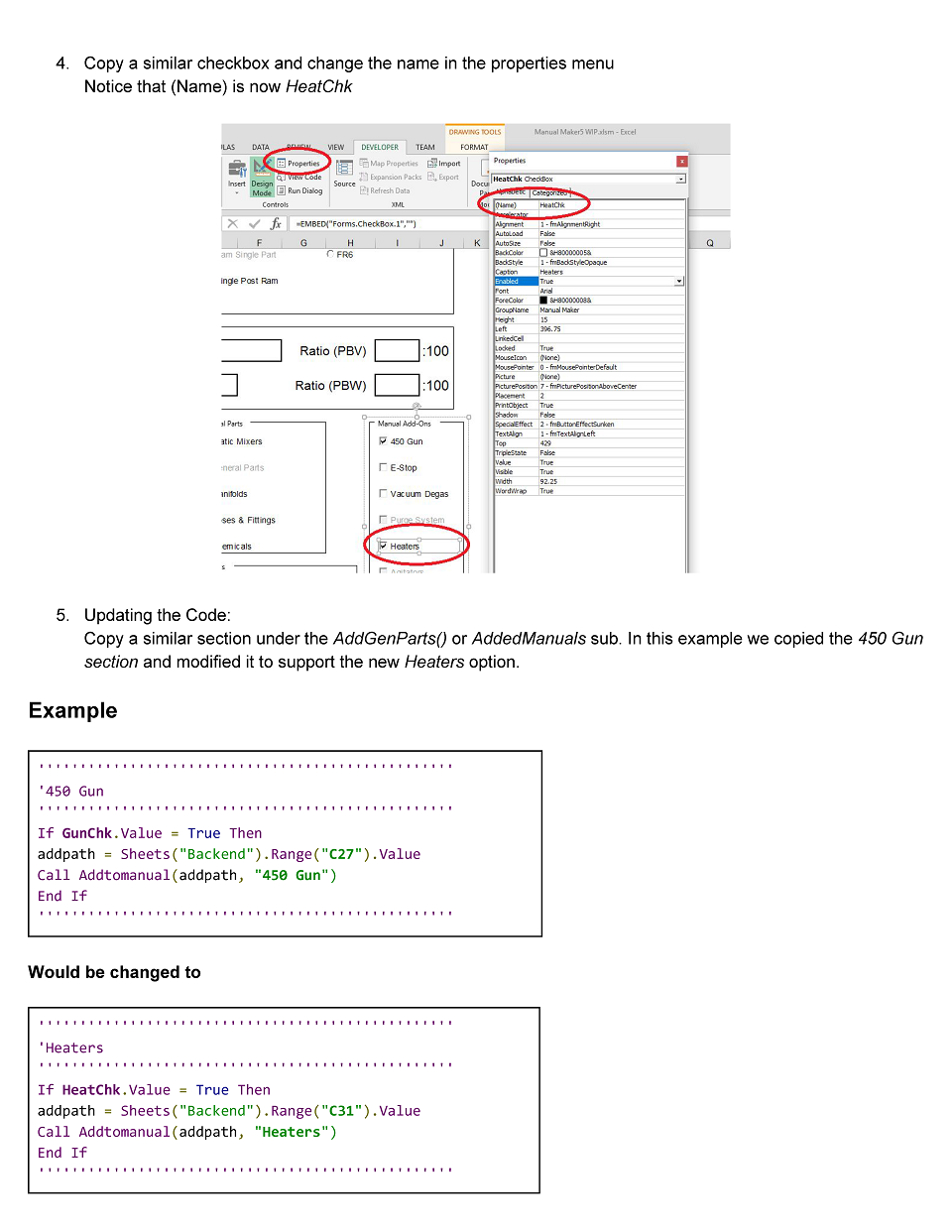Click the Ratio (PBV) input box

click(397, 351)
